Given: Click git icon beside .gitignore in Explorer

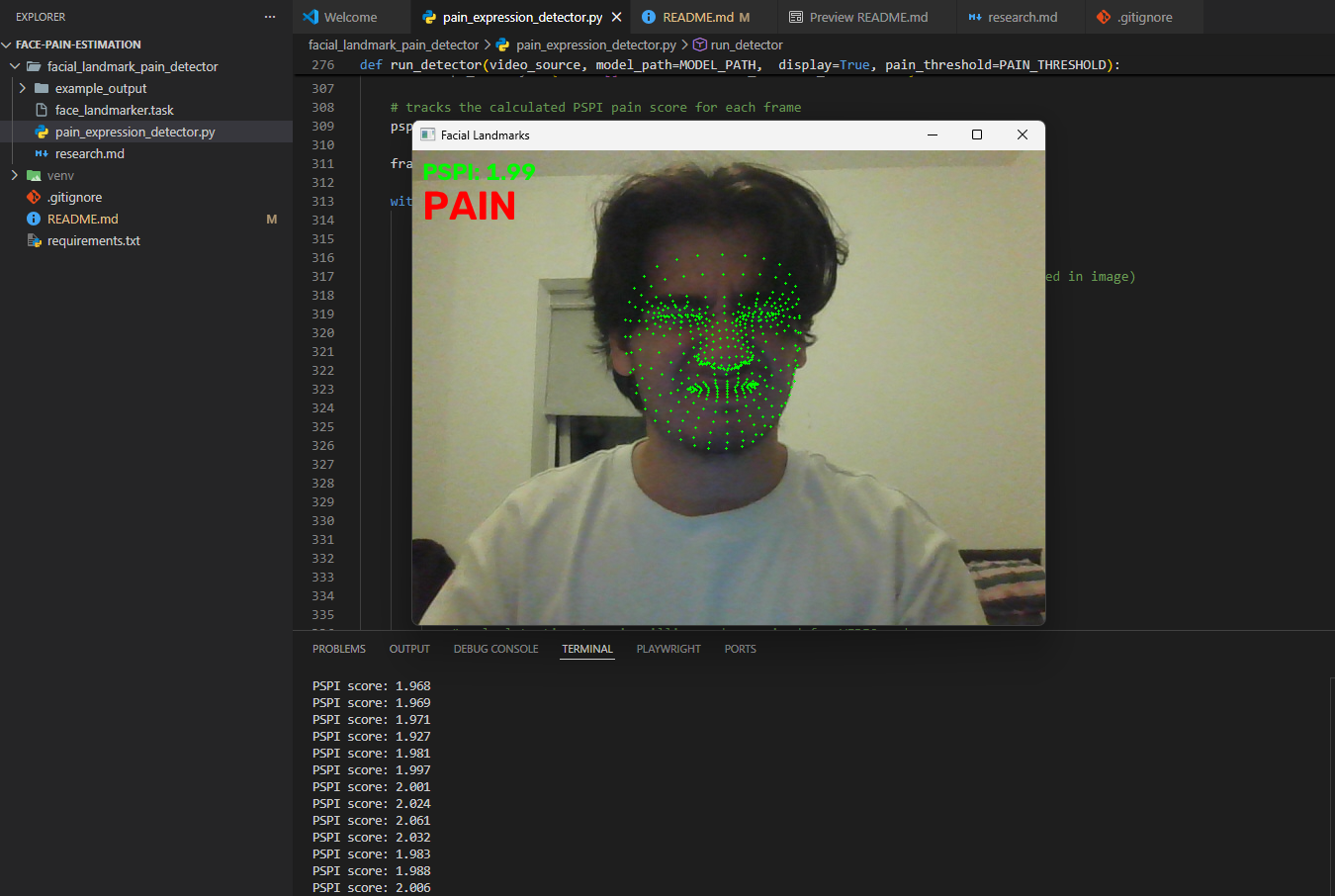Looking at the screenshot, I should 34,197.
